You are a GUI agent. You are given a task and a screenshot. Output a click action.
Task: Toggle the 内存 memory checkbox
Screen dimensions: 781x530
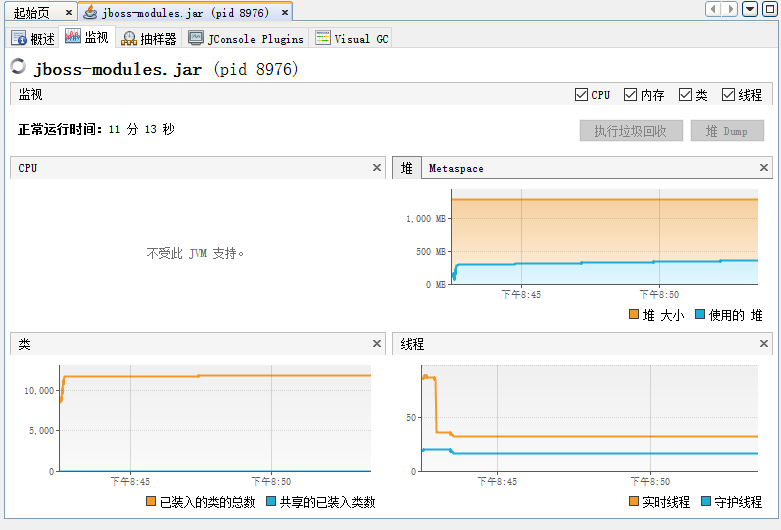(x=630, y=94)
